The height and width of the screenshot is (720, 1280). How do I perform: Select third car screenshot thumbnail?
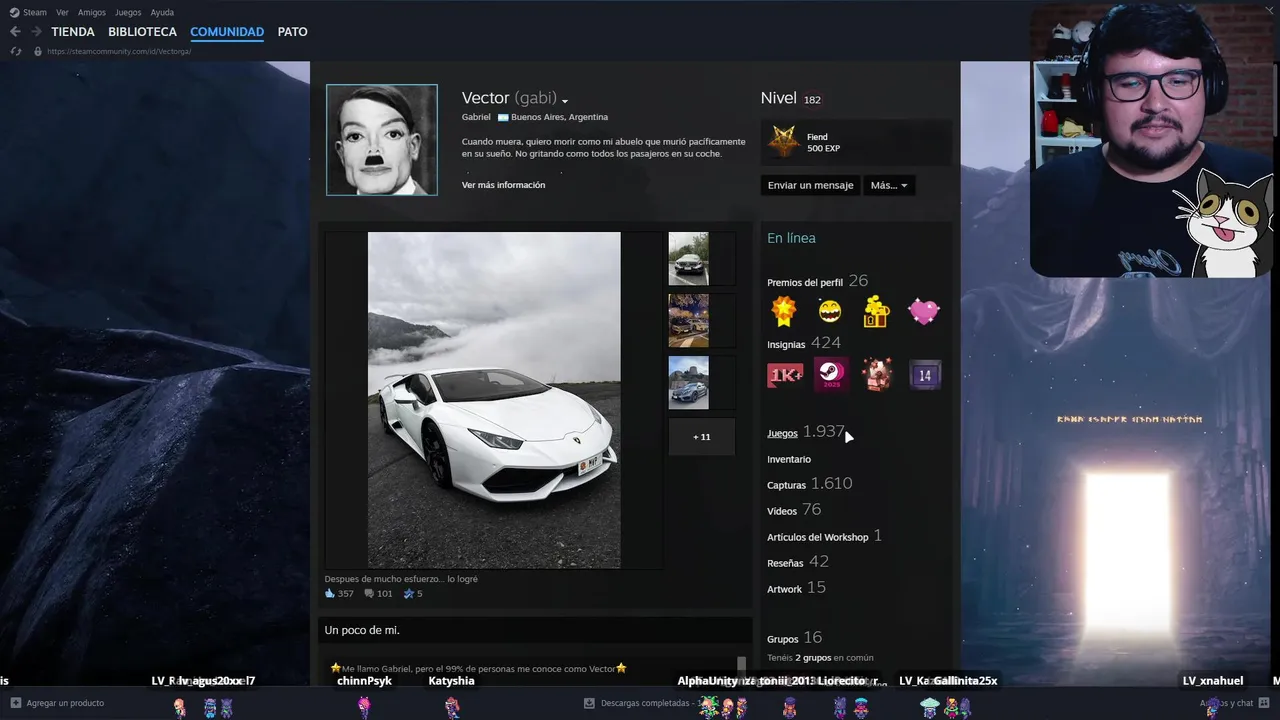[688, 383]
